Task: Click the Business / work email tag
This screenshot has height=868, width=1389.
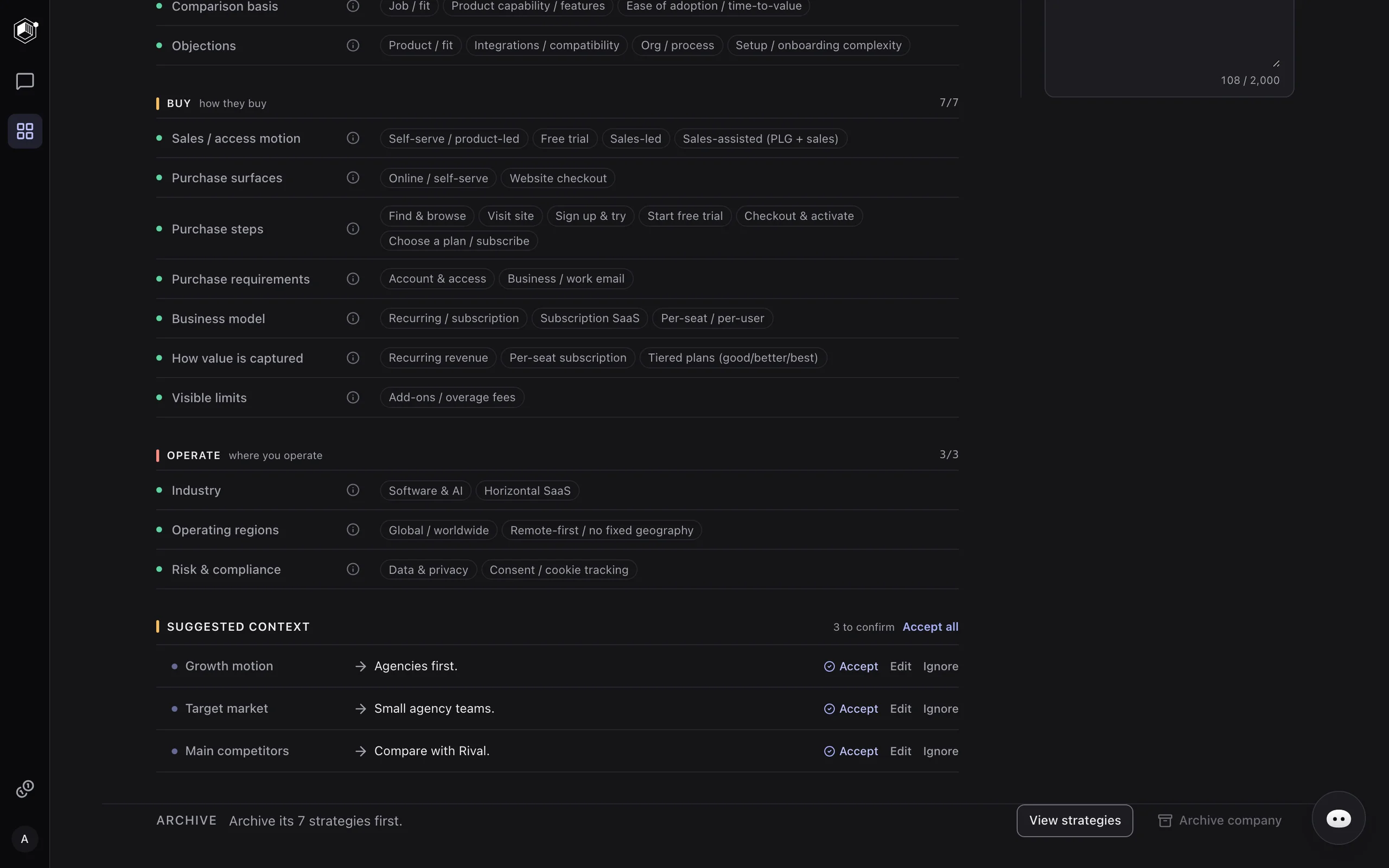Action: 565,279
